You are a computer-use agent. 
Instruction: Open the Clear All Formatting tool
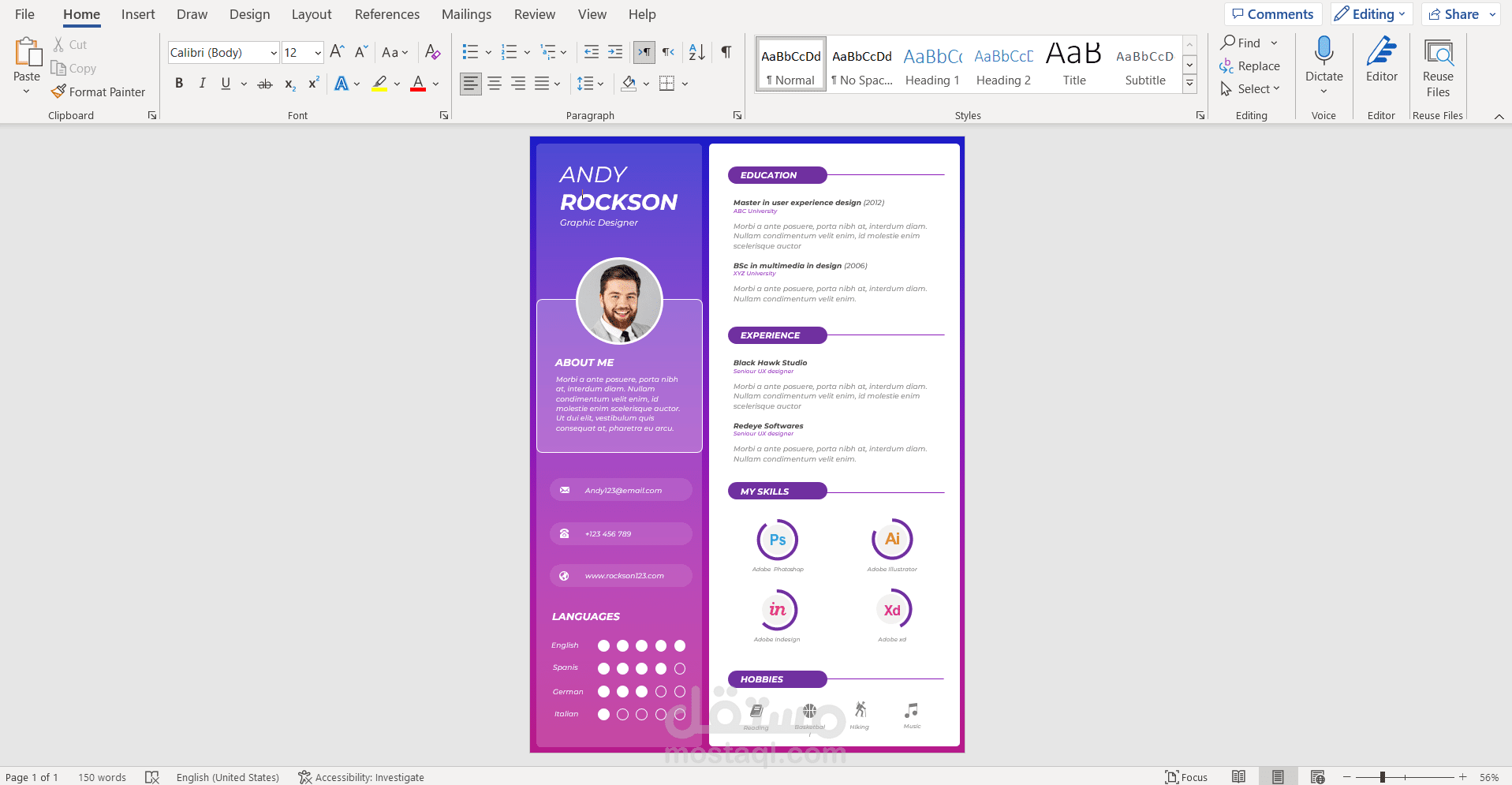tap(432, 52)
